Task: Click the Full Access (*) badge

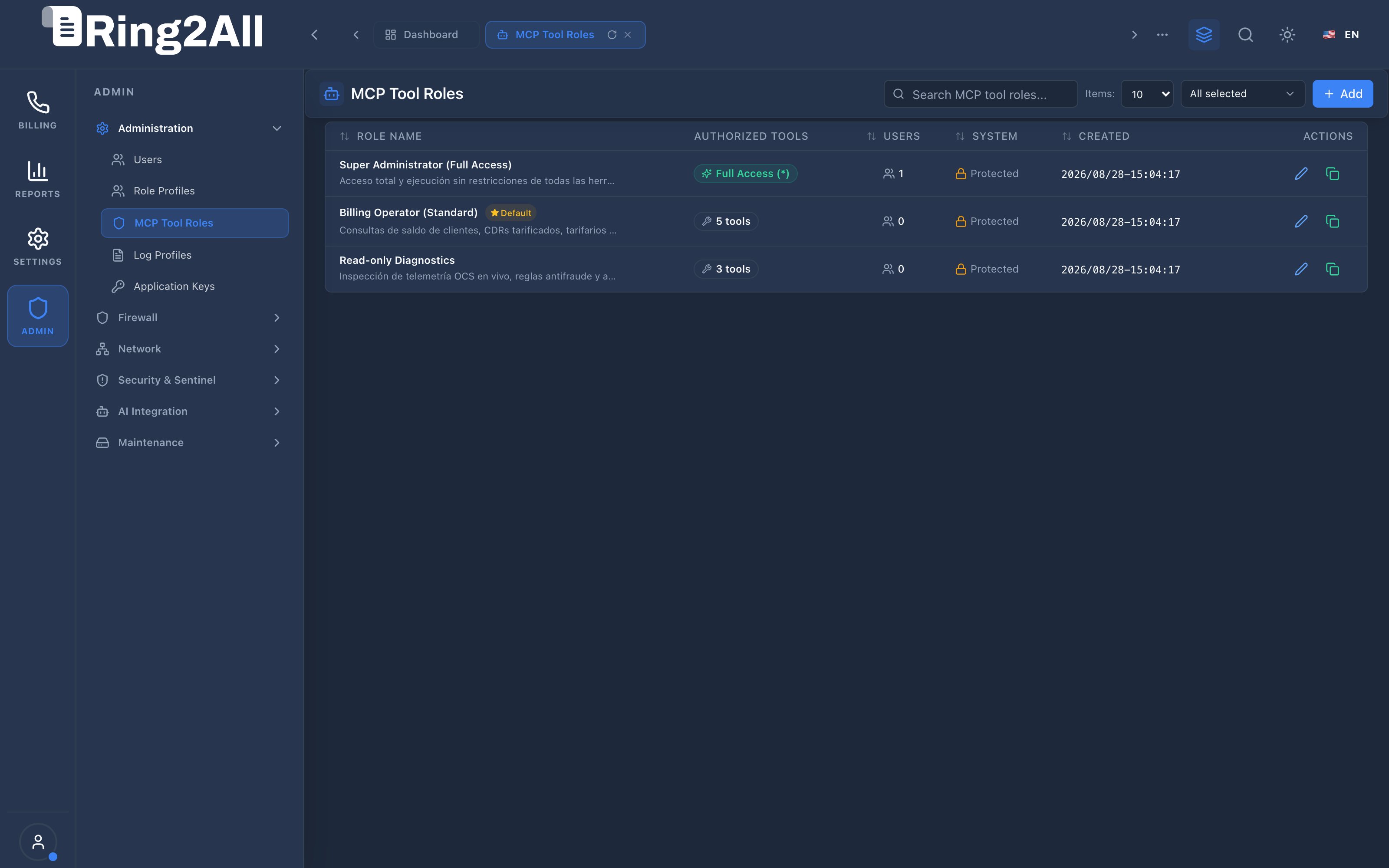Action: point(746,173)
